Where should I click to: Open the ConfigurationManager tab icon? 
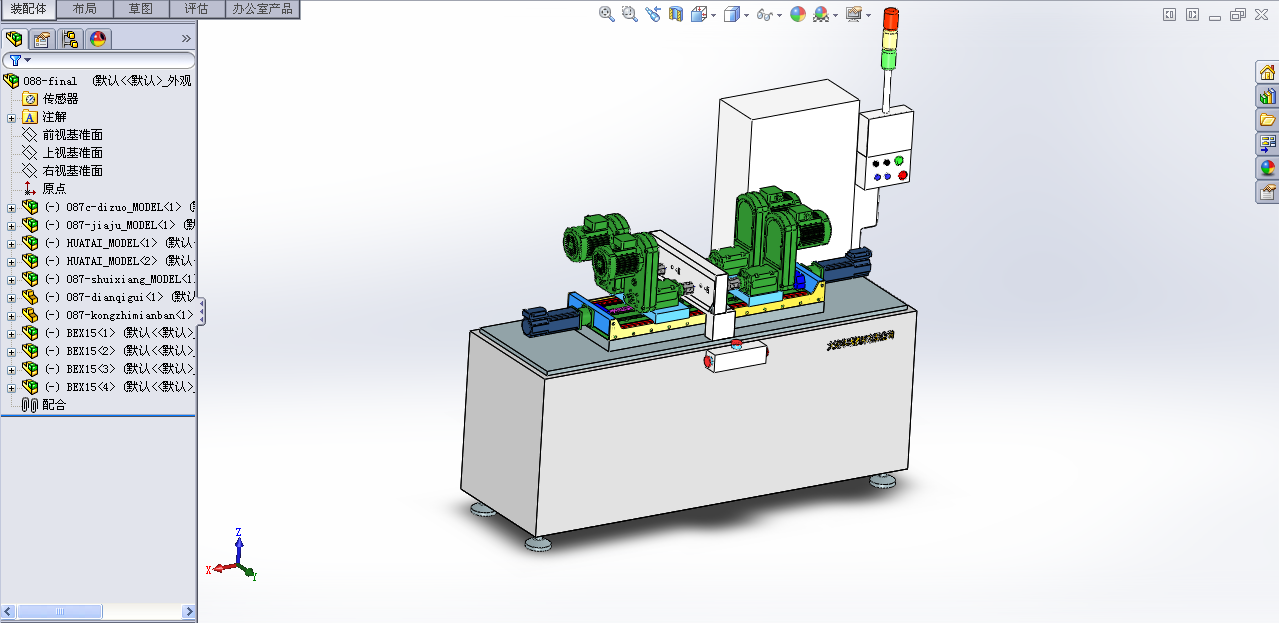(70, 39)
